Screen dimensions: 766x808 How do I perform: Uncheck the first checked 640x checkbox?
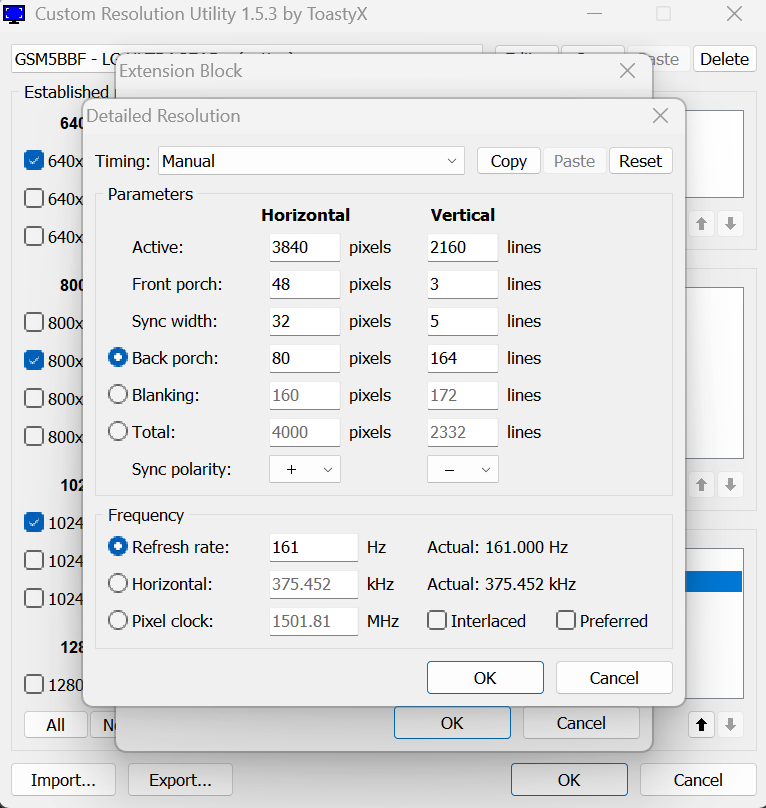point(34,160)
